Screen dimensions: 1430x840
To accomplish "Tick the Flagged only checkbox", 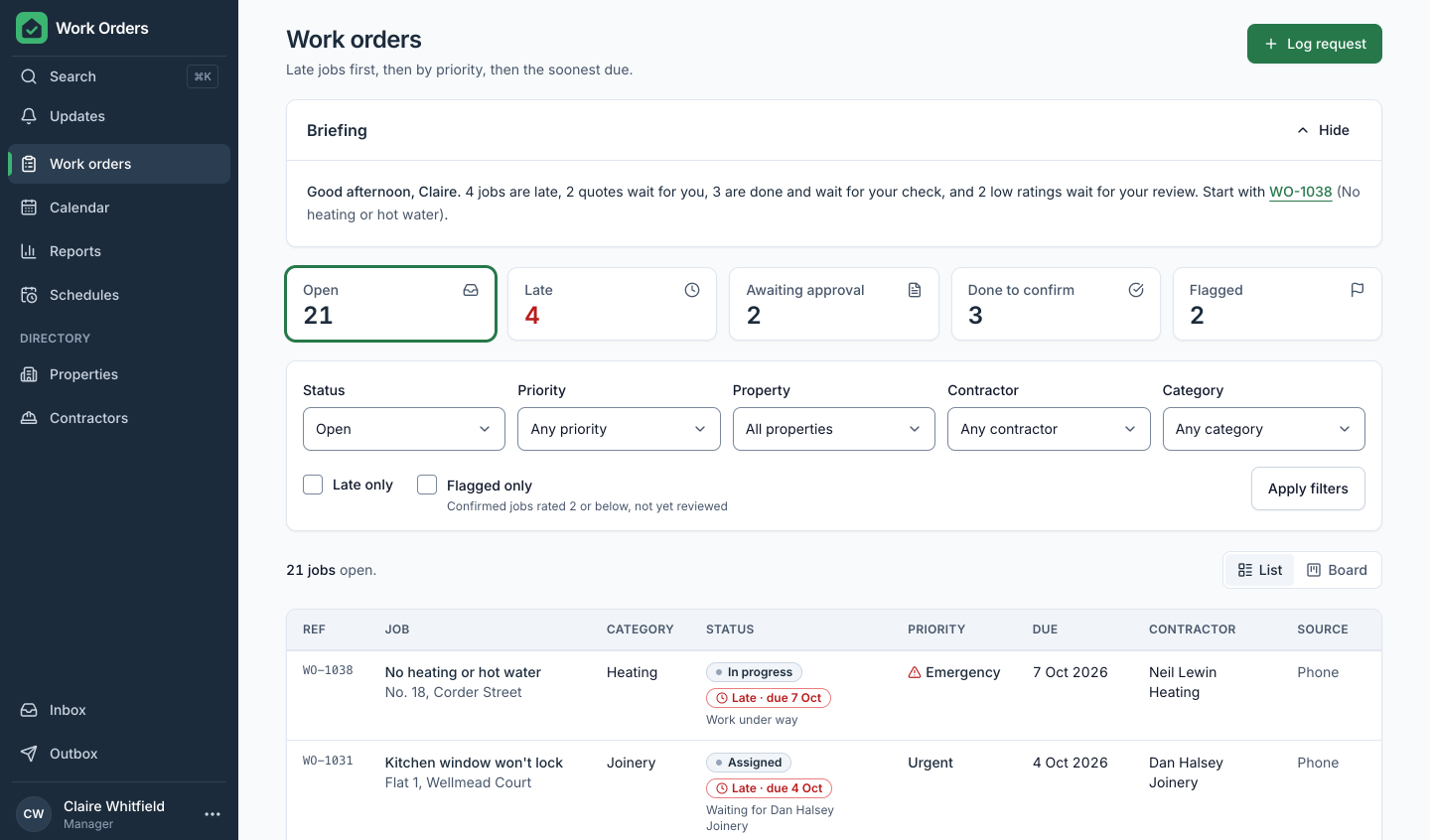I will (x=427, y=485).
